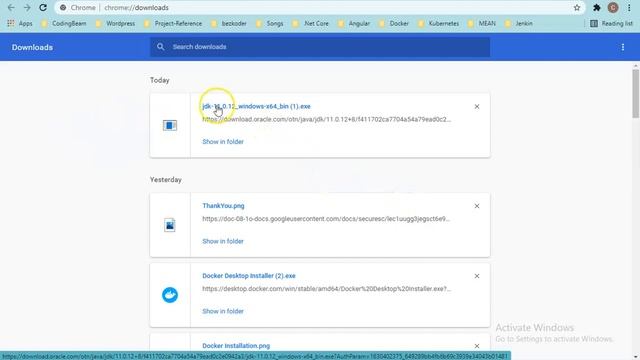
Task: Click the desktop.docker.com download URL
Action: tap(327, 289)
